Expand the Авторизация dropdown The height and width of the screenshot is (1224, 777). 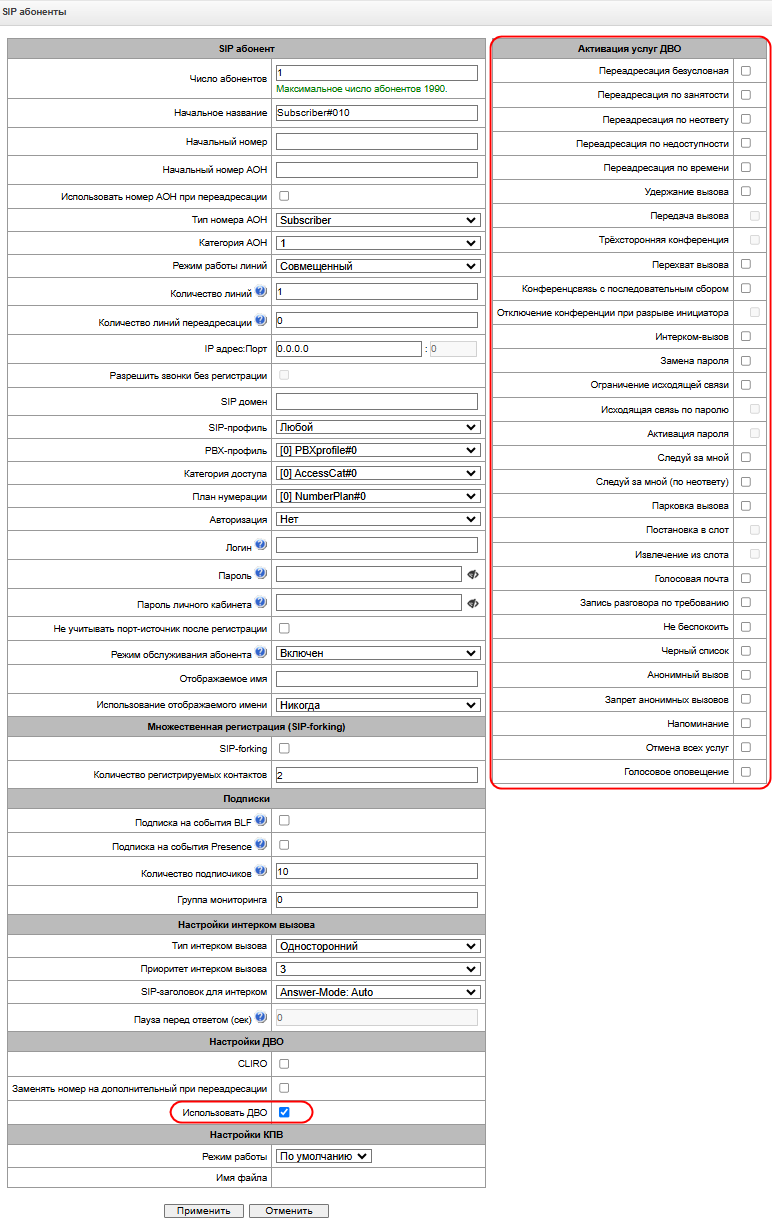tap(378, 519)
